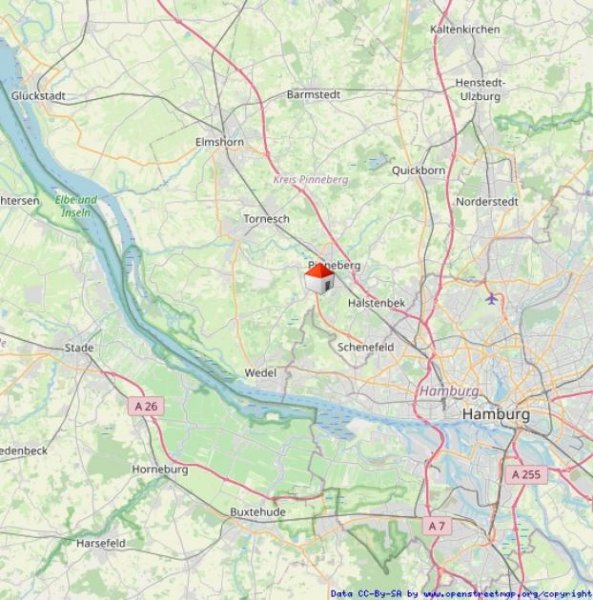Click the Elbe und Inseln label
The width and height of the screenshot is (593, 600).
[76, 206]
